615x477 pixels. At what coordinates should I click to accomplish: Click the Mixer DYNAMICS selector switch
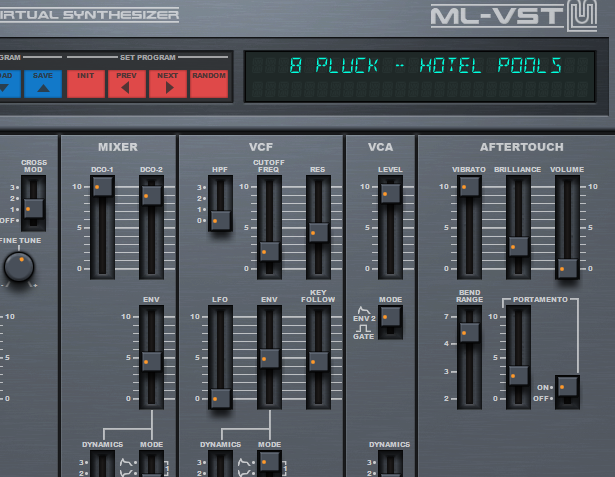tap(103, 464)
